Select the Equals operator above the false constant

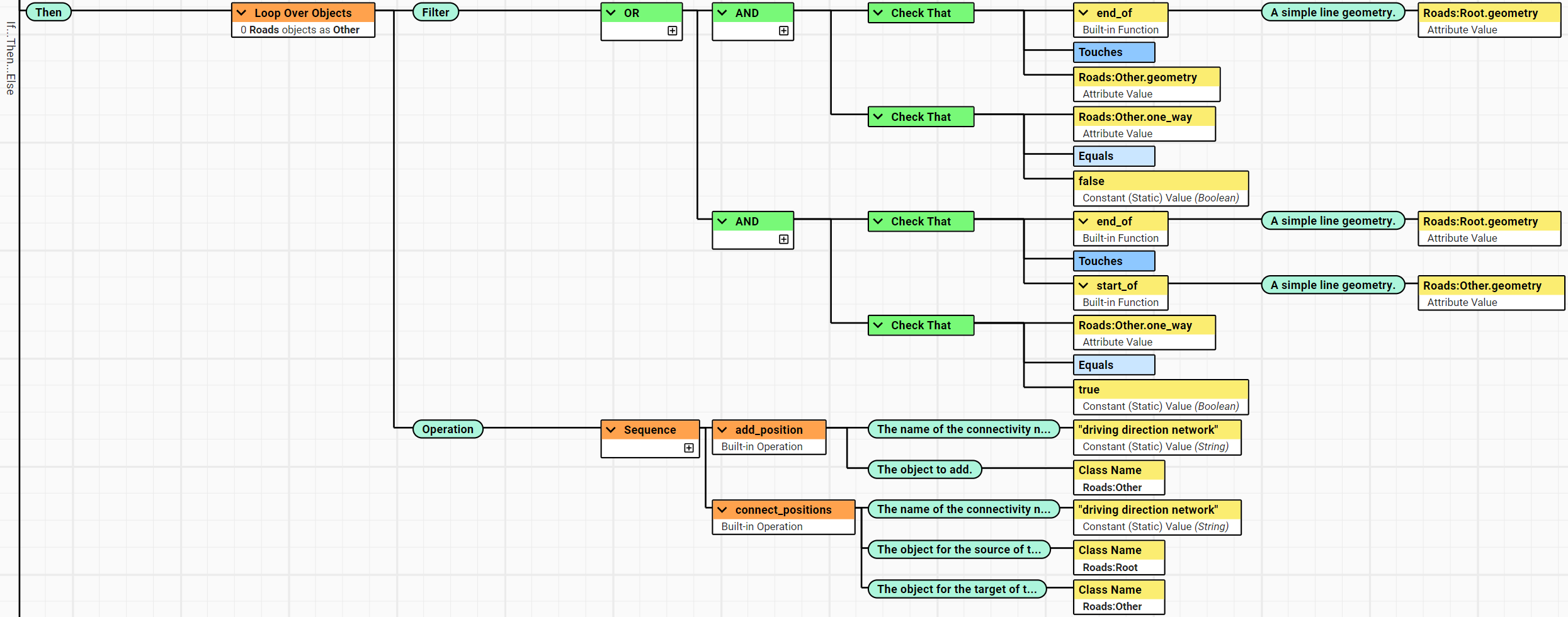(1113, 156)
